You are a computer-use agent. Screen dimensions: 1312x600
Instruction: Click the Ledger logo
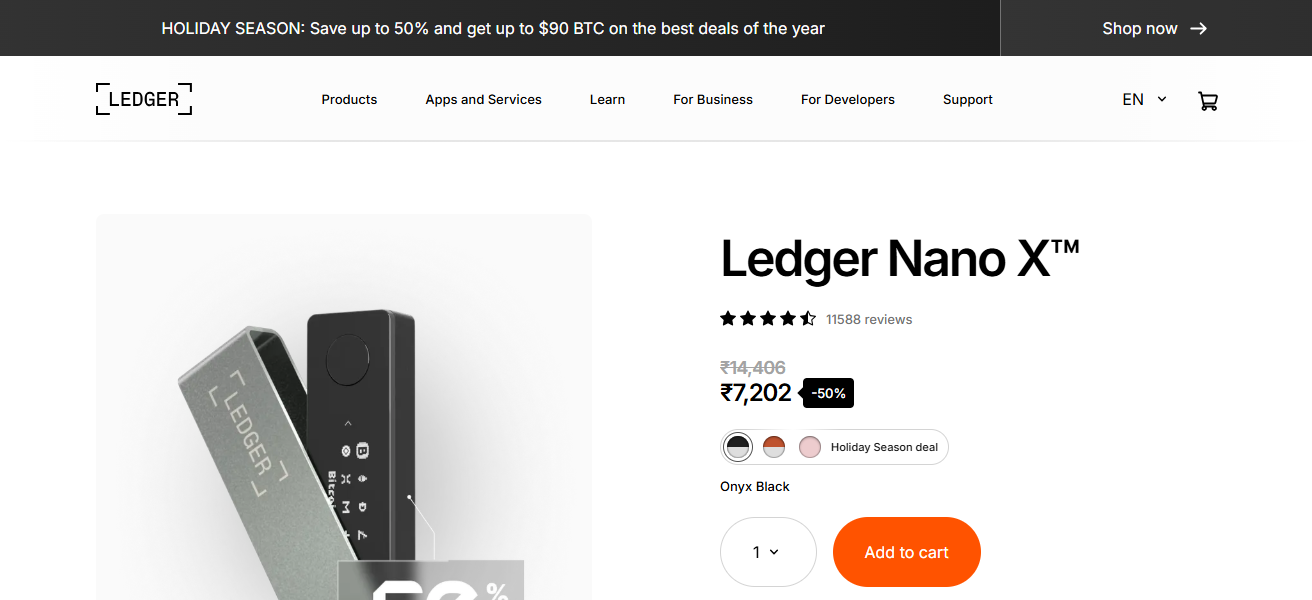pos(143,98)
